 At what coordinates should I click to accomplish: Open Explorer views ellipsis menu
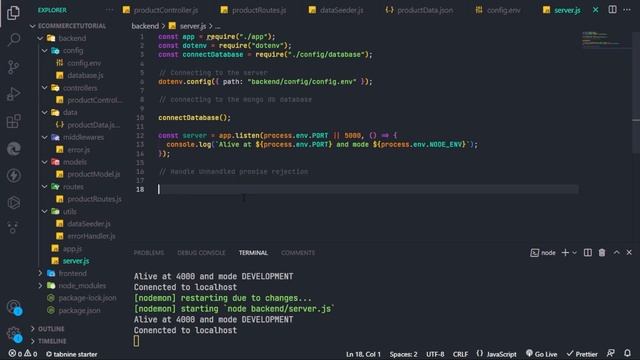(109, 10)
